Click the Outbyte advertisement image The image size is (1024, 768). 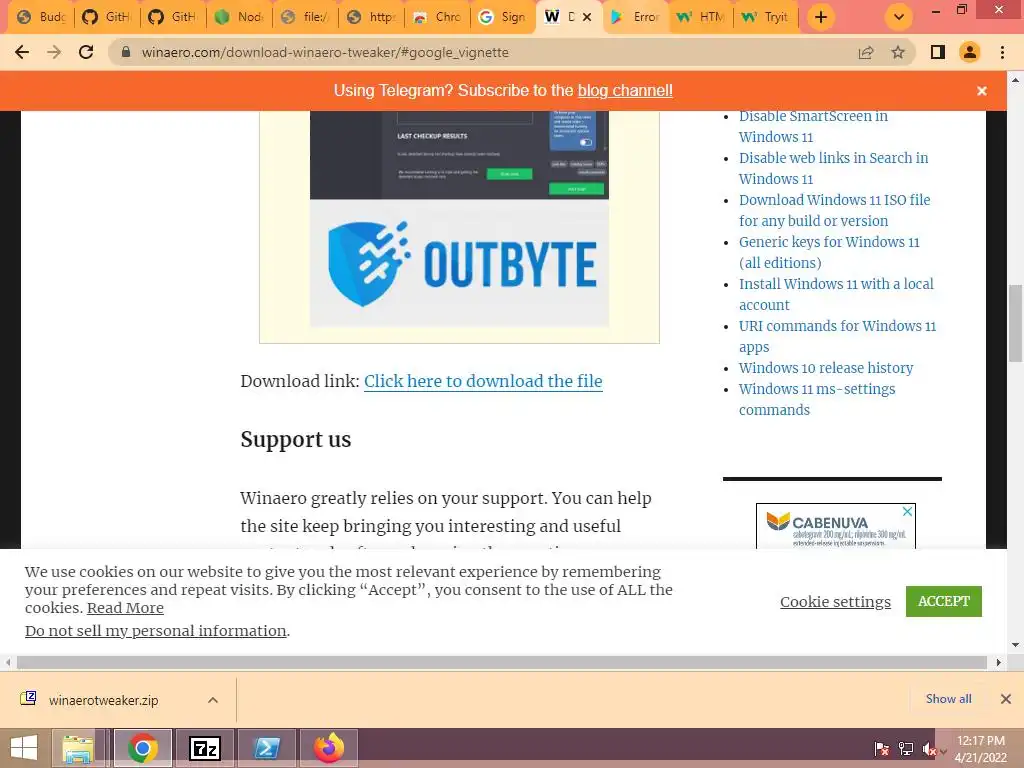coord(459,219)
